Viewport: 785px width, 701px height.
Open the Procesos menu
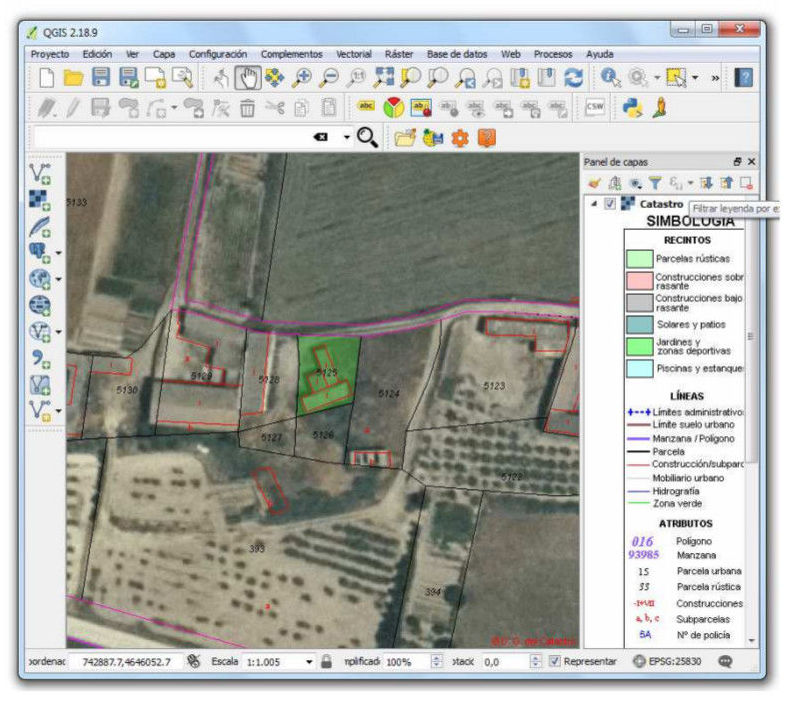(553, 54)
